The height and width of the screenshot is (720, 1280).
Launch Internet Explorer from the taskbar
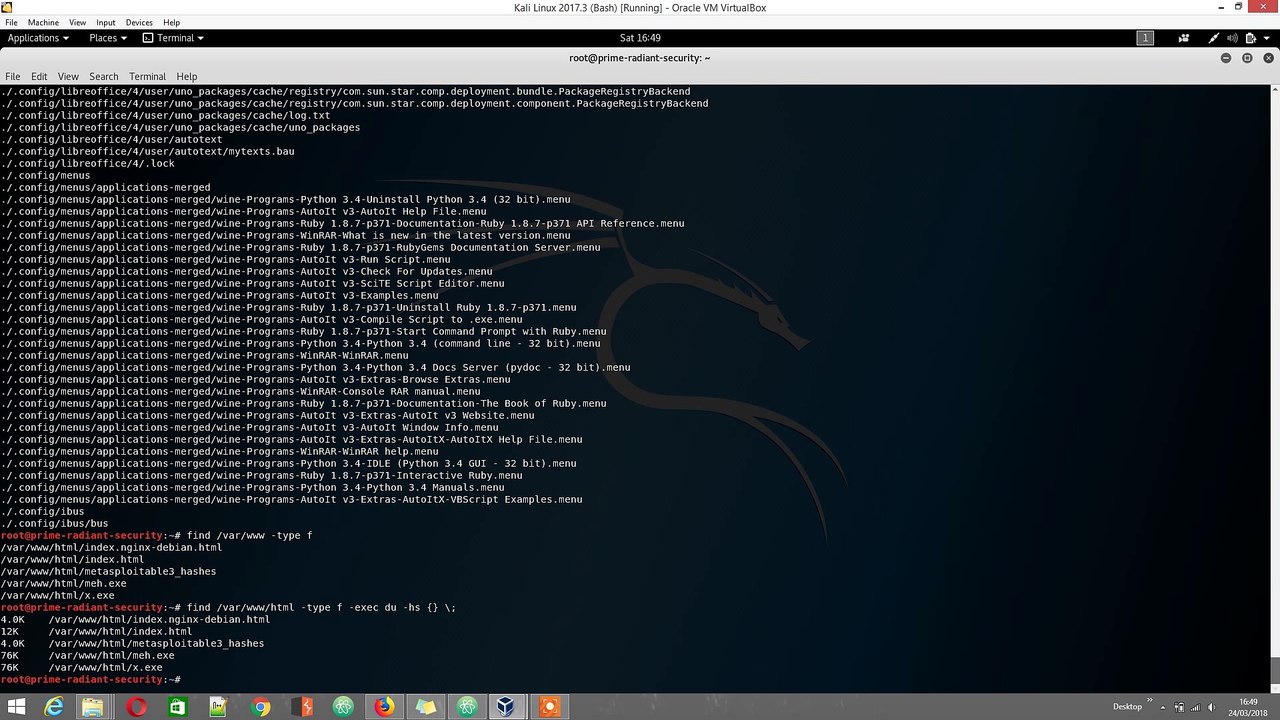[x=53, y=707]
